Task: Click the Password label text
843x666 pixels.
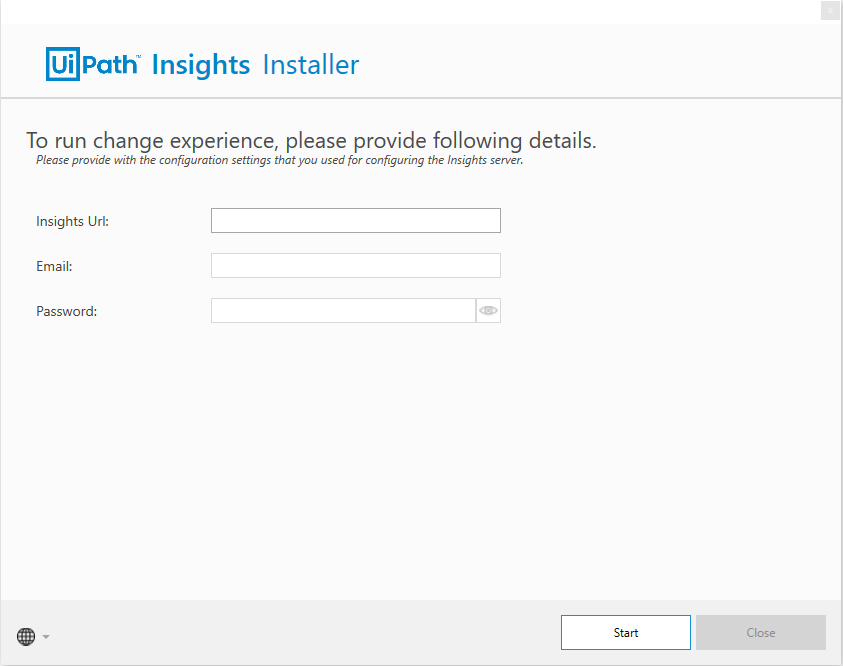Action: pos(67,312)
